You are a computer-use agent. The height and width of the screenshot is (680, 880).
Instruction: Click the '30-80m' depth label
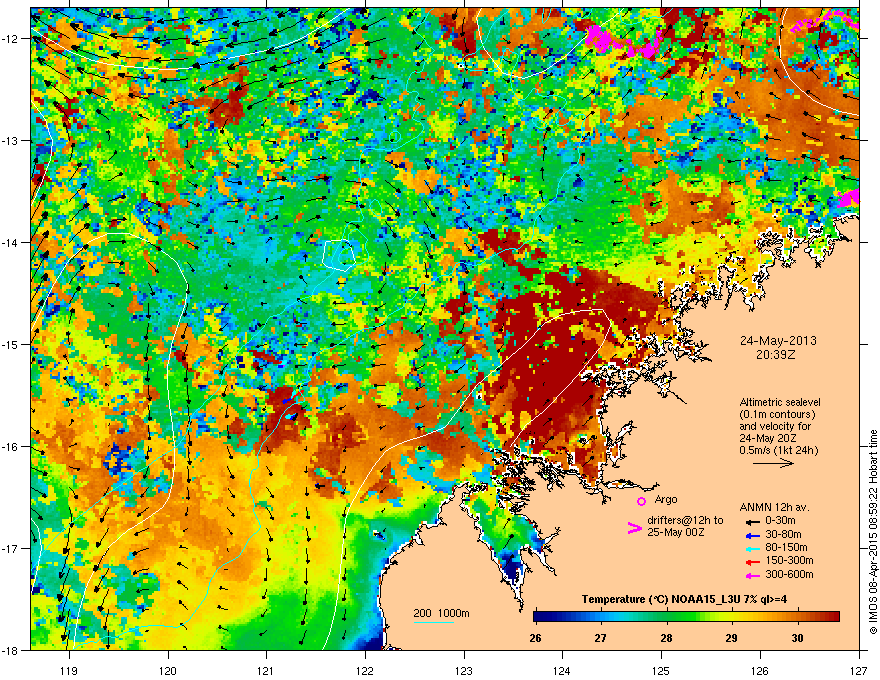[783, 534]
